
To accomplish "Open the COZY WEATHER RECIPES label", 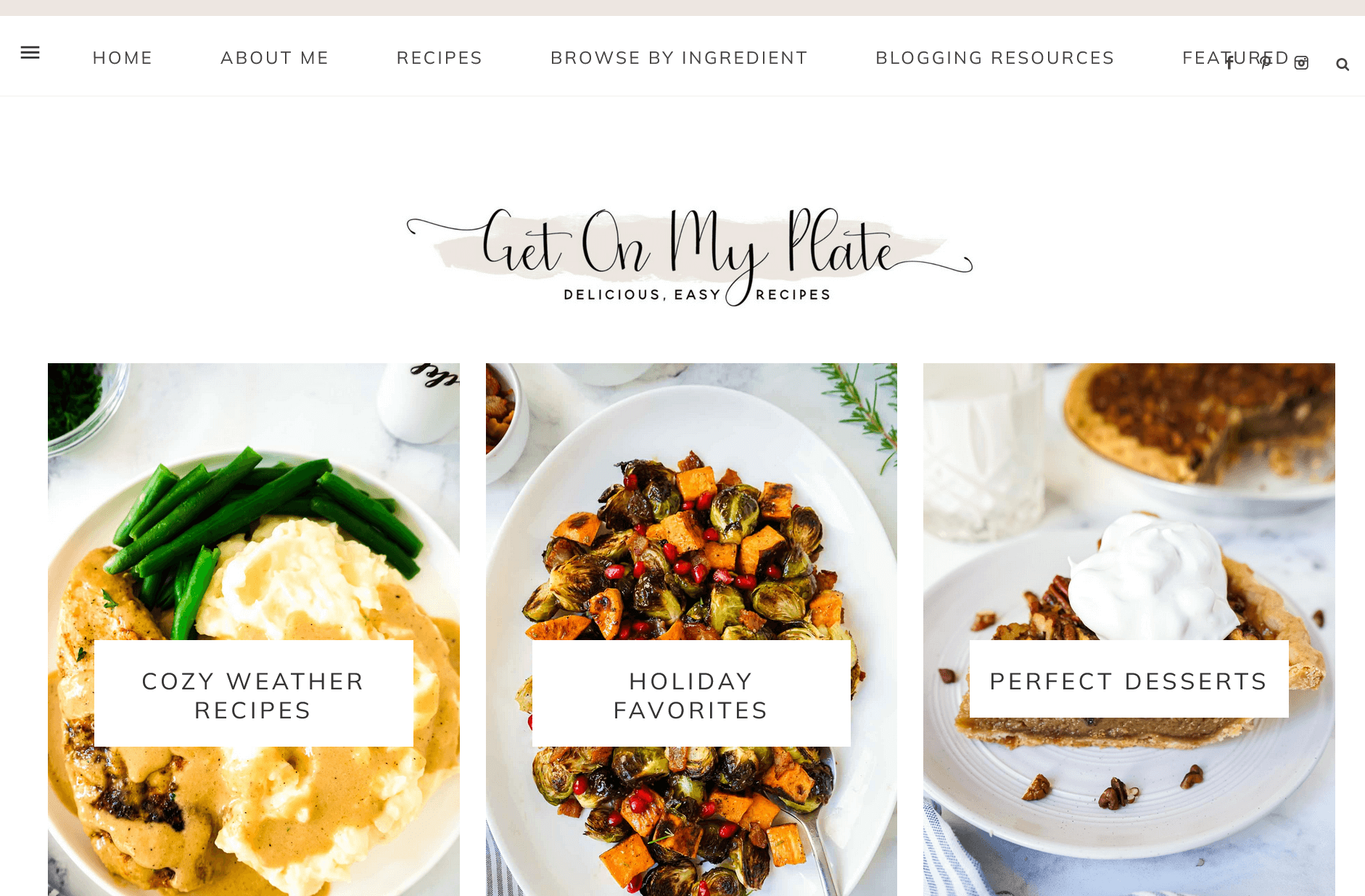I will (x=253, y=694).
